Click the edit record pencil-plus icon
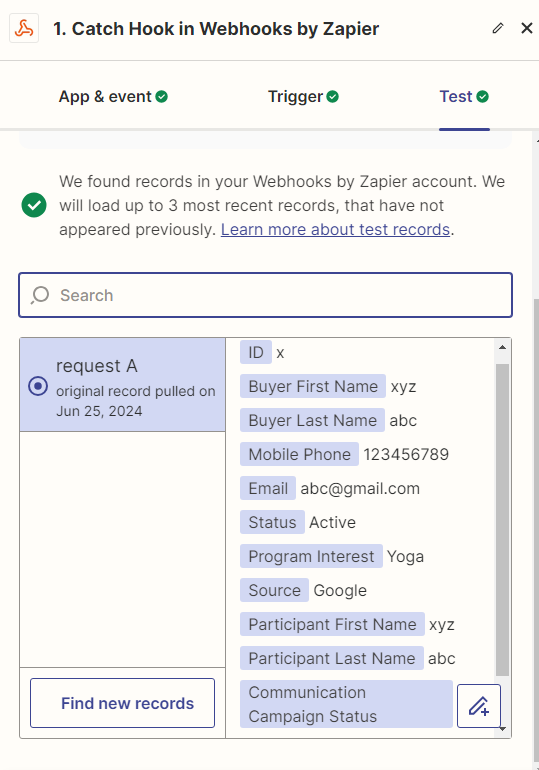The height and width of the screenshot is (770, 539). click(x=479, y=706)
